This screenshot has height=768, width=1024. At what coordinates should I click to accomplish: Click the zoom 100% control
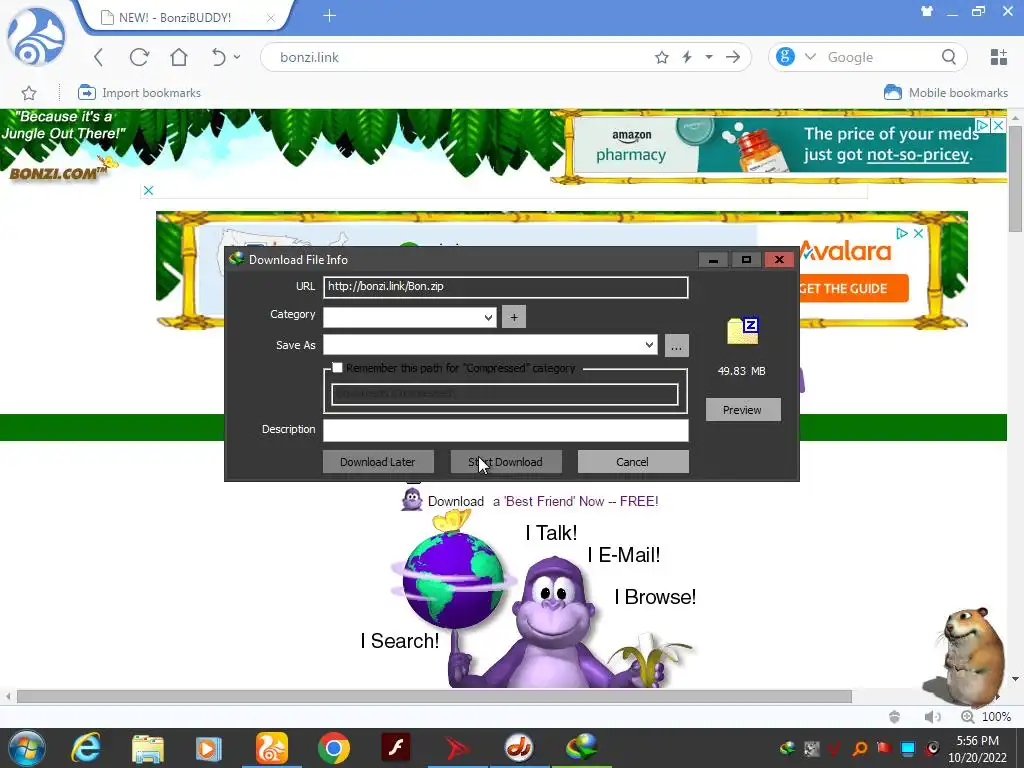pyautogui.click(x=986, y=717)
